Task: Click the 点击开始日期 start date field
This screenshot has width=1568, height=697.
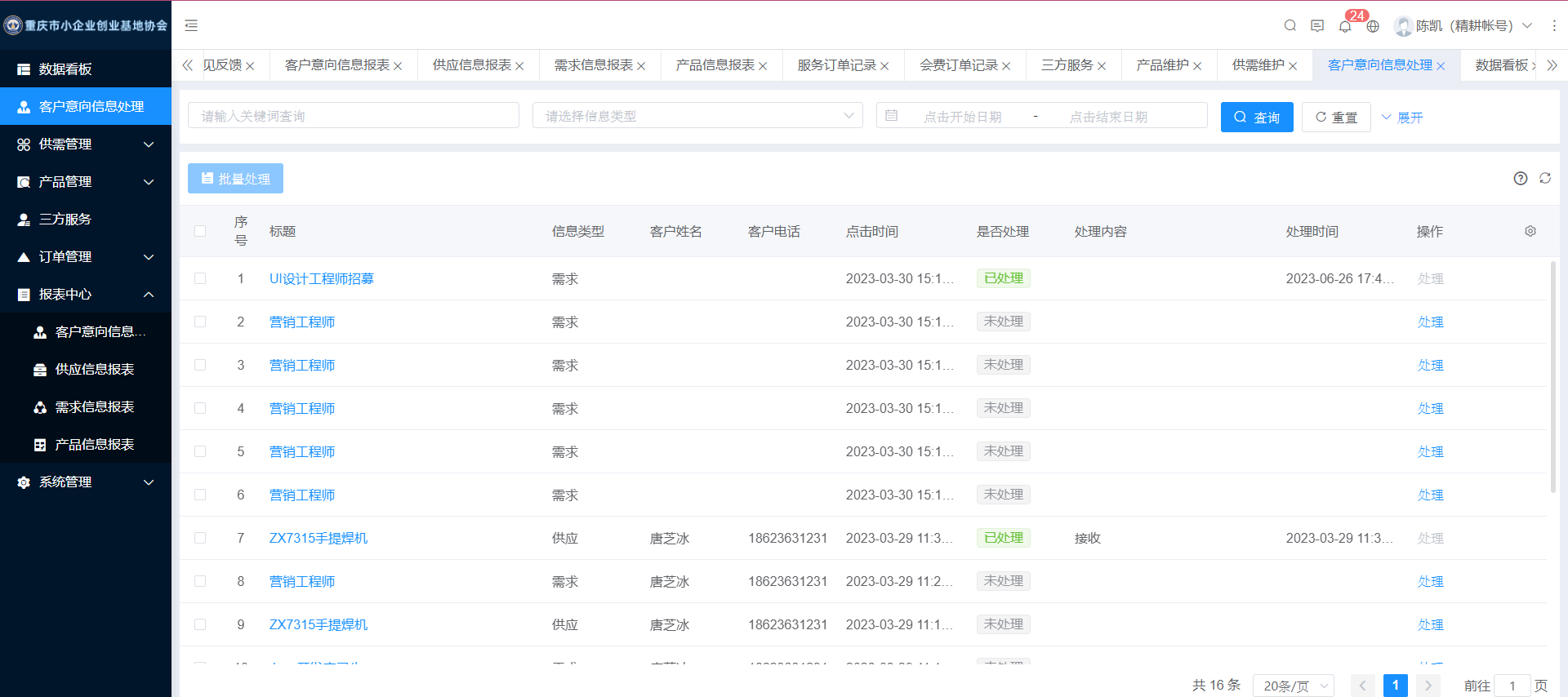Action: point(962,117)
